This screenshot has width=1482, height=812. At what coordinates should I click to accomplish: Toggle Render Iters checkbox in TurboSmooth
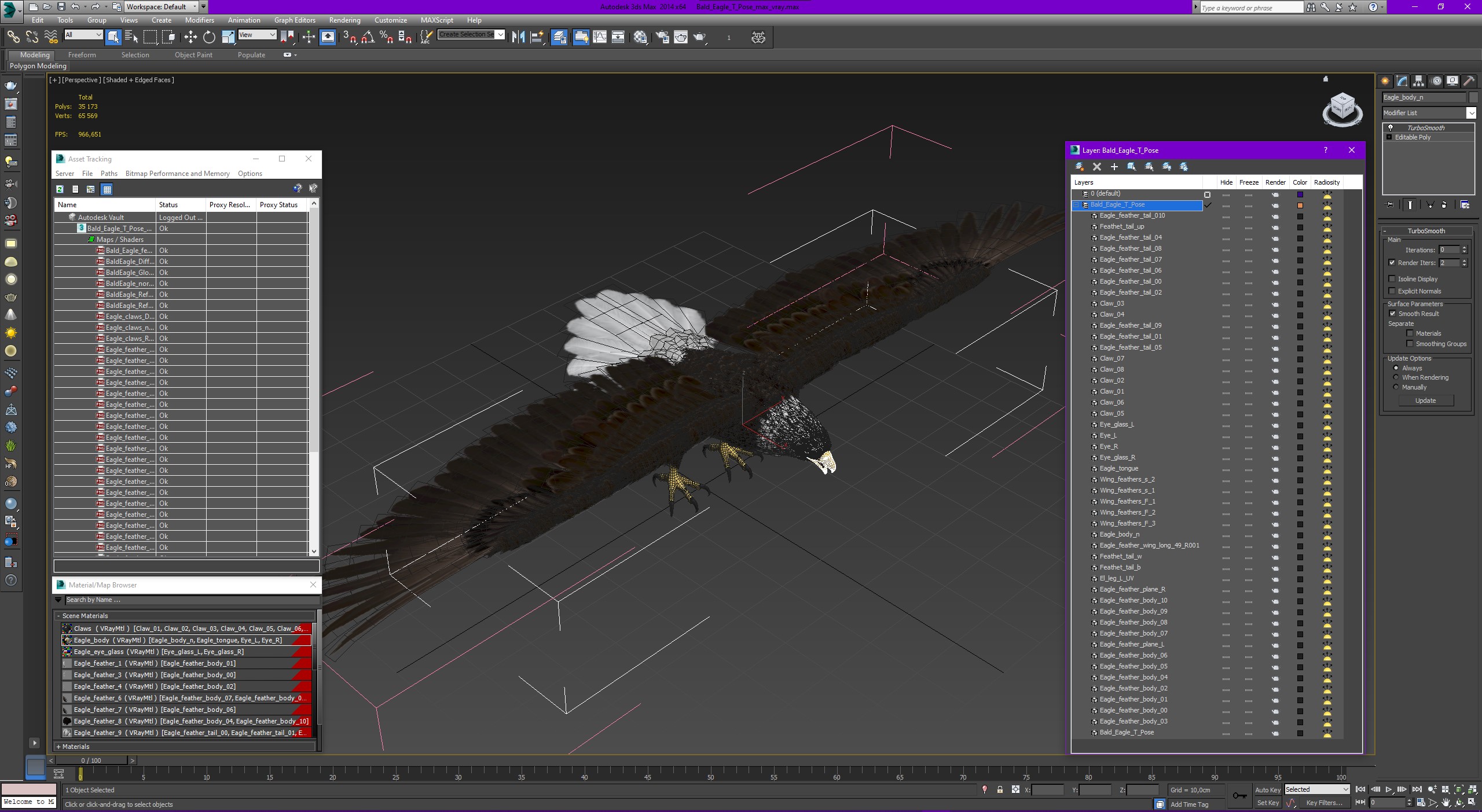[x=1392, y=263]
